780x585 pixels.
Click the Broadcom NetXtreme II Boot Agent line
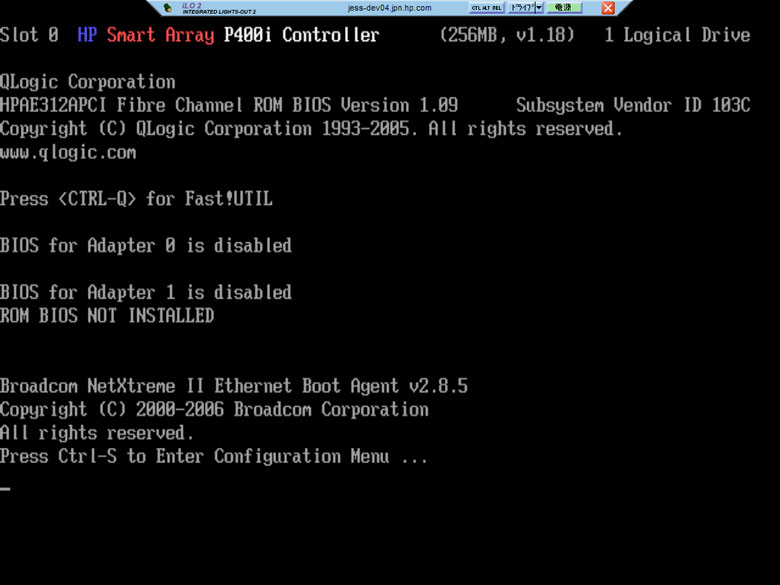(234, 386)
